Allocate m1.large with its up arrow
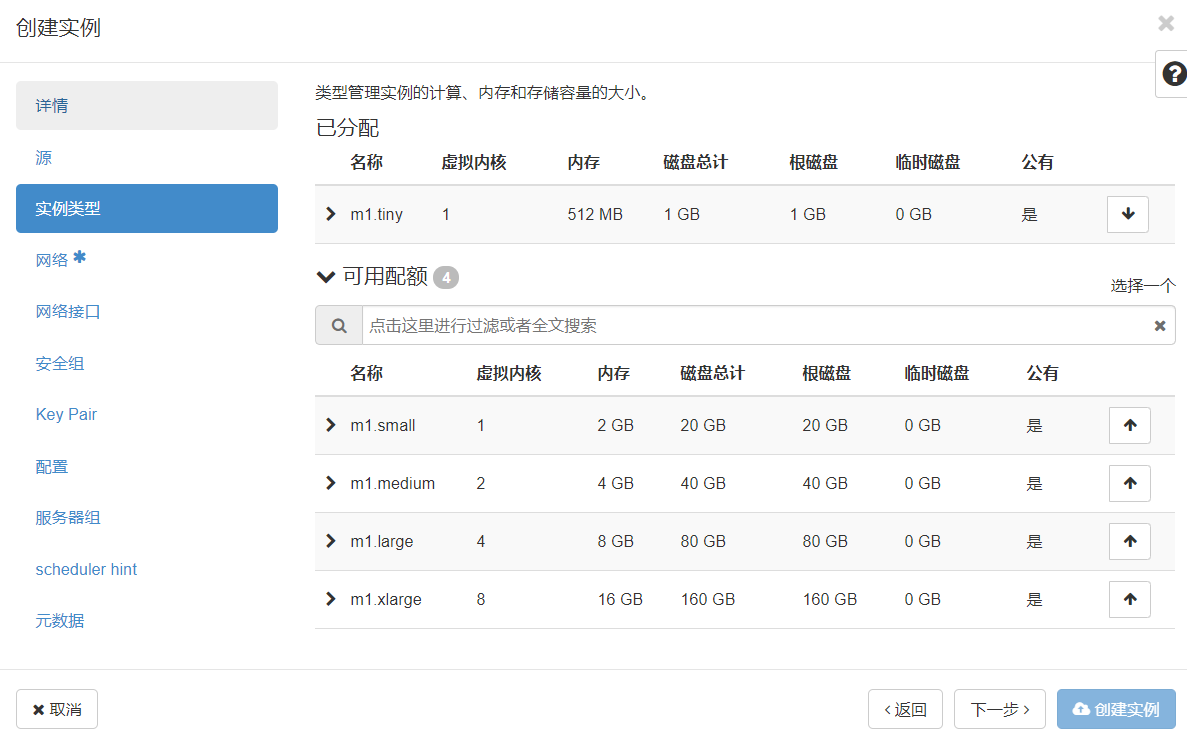1187x742 pixels. pyautogui.click(x=1129, y=541)
